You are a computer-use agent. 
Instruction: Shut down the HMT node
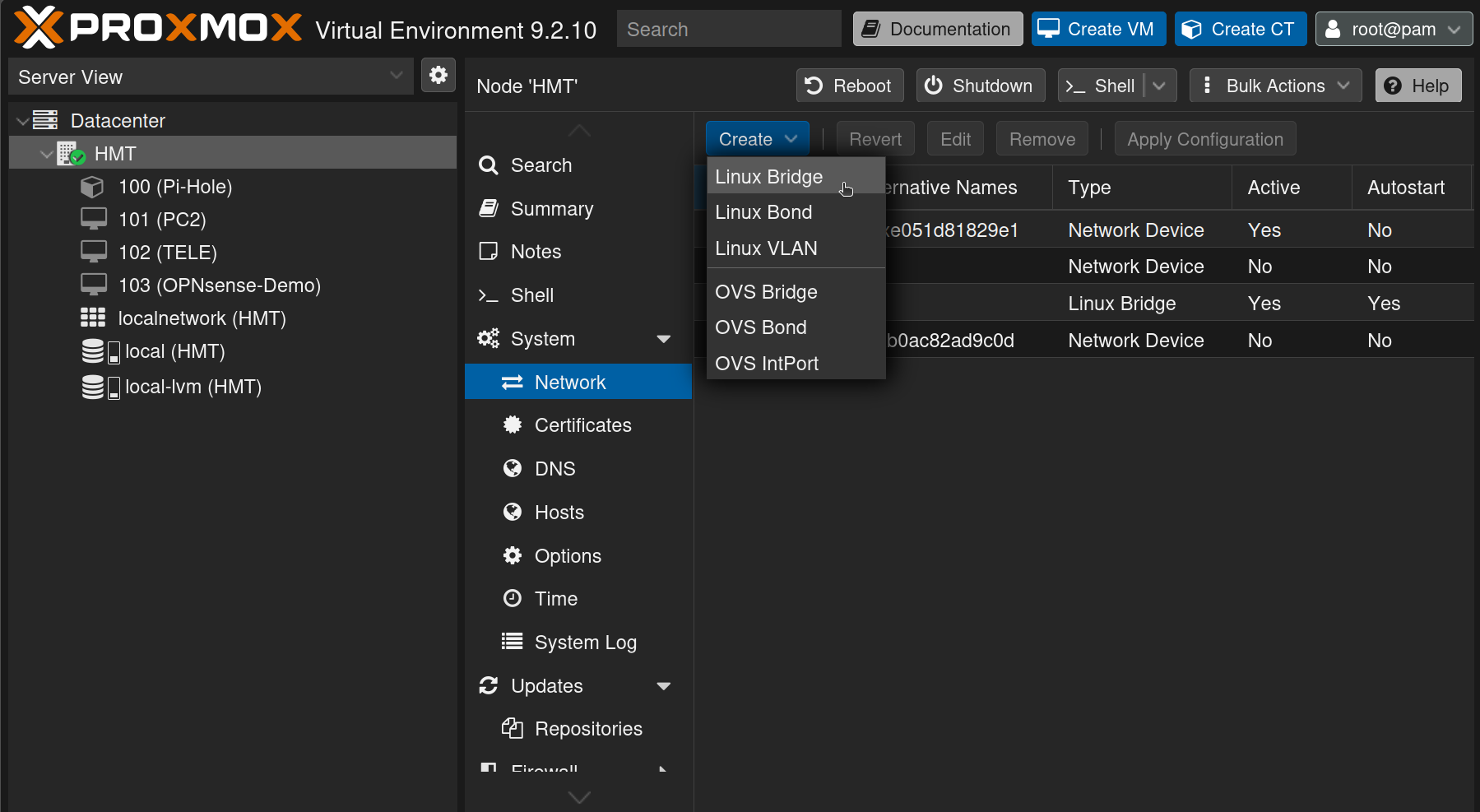981,86
